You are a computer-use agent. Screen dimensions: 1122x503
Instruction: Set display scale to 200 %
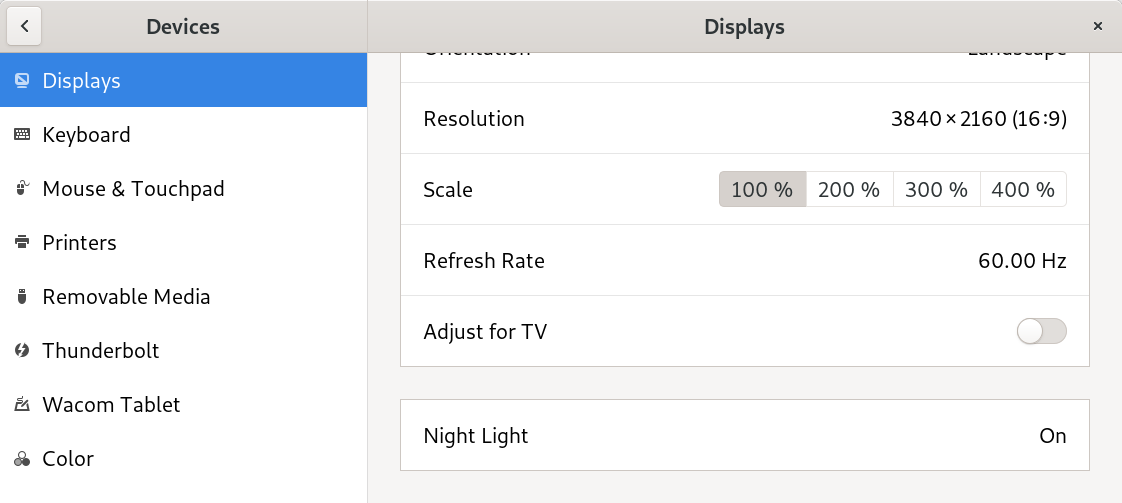(849, 190)
